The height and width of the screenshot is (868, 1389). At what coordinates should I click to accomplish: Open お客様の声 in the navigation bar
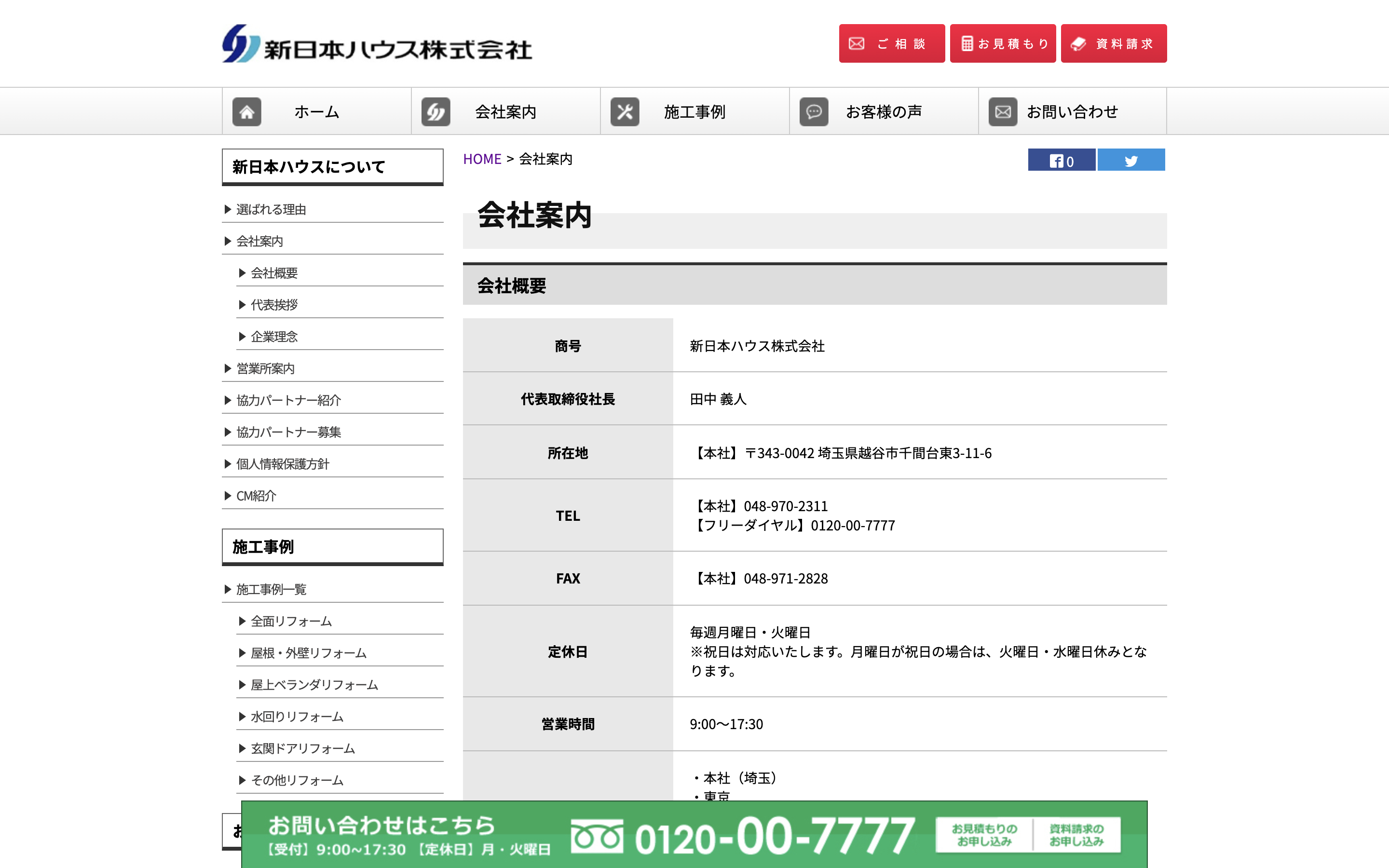coord(884,111)
